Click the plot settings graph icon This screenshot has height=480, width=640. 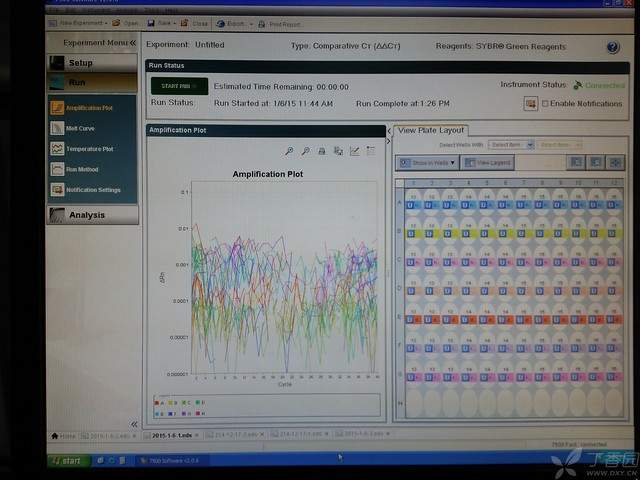[x=355, y=151]
